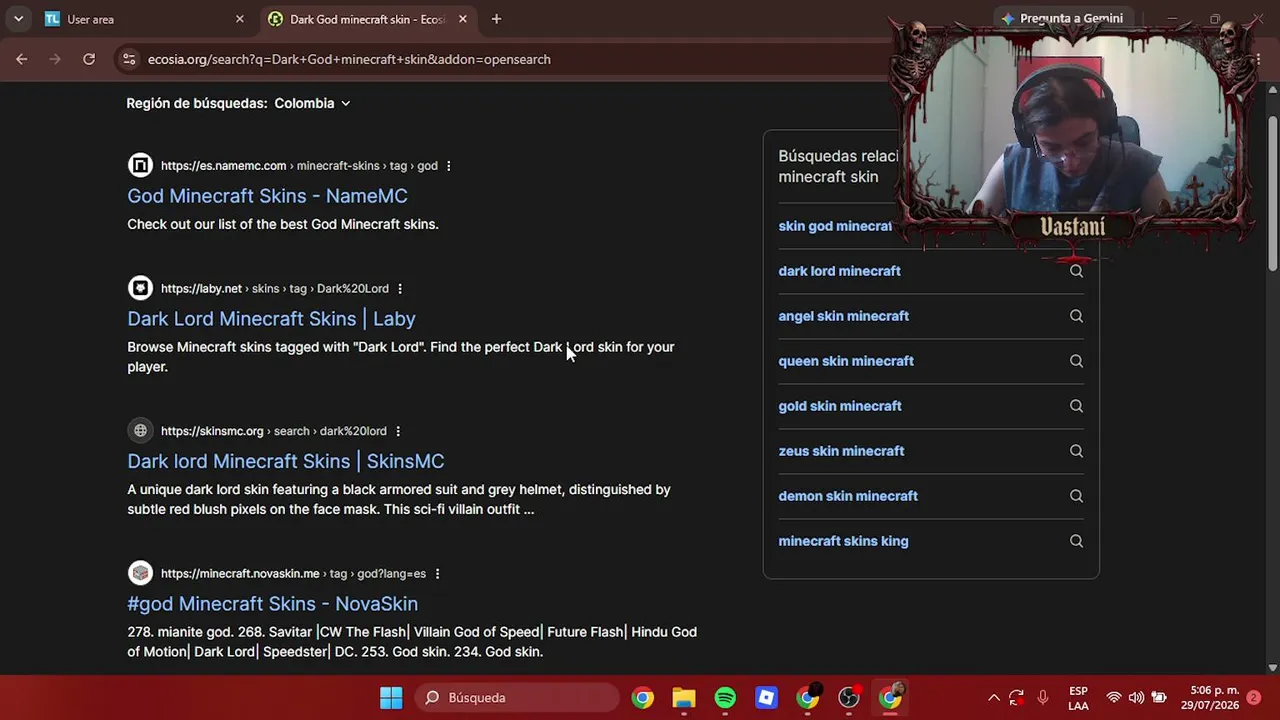Click the battery icon in system tray
Viewport: 1280px width, 720px height.
(x=1159, y=698)
